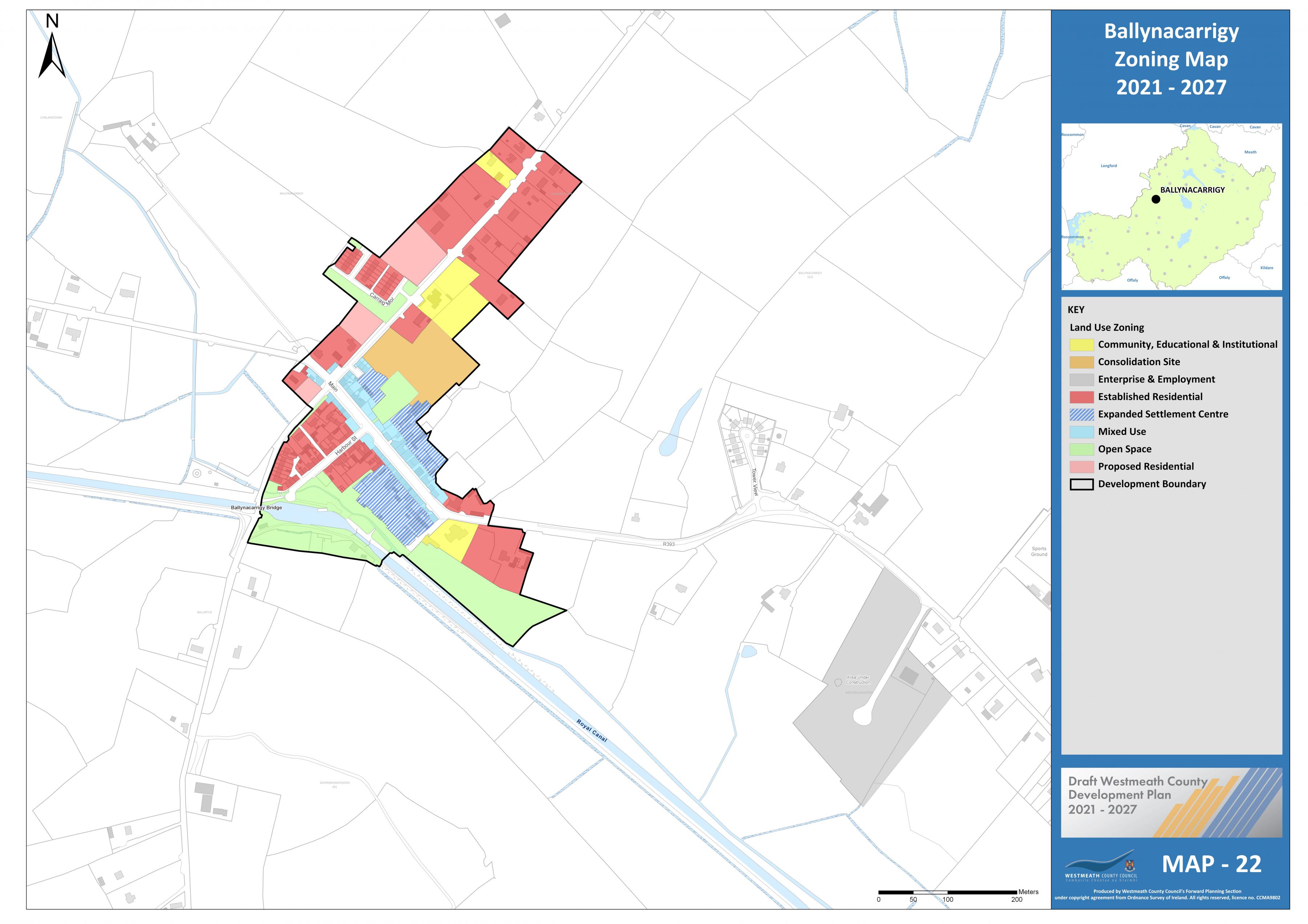Click the scale bar in meters

pos(947,892)
